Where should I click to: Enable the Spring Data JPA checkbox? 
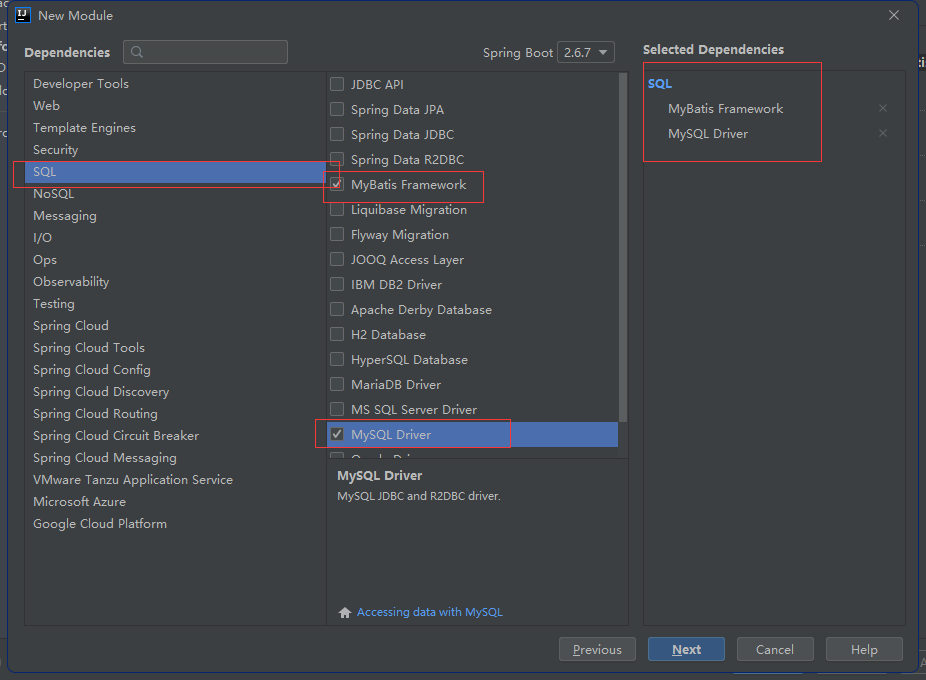337,109
